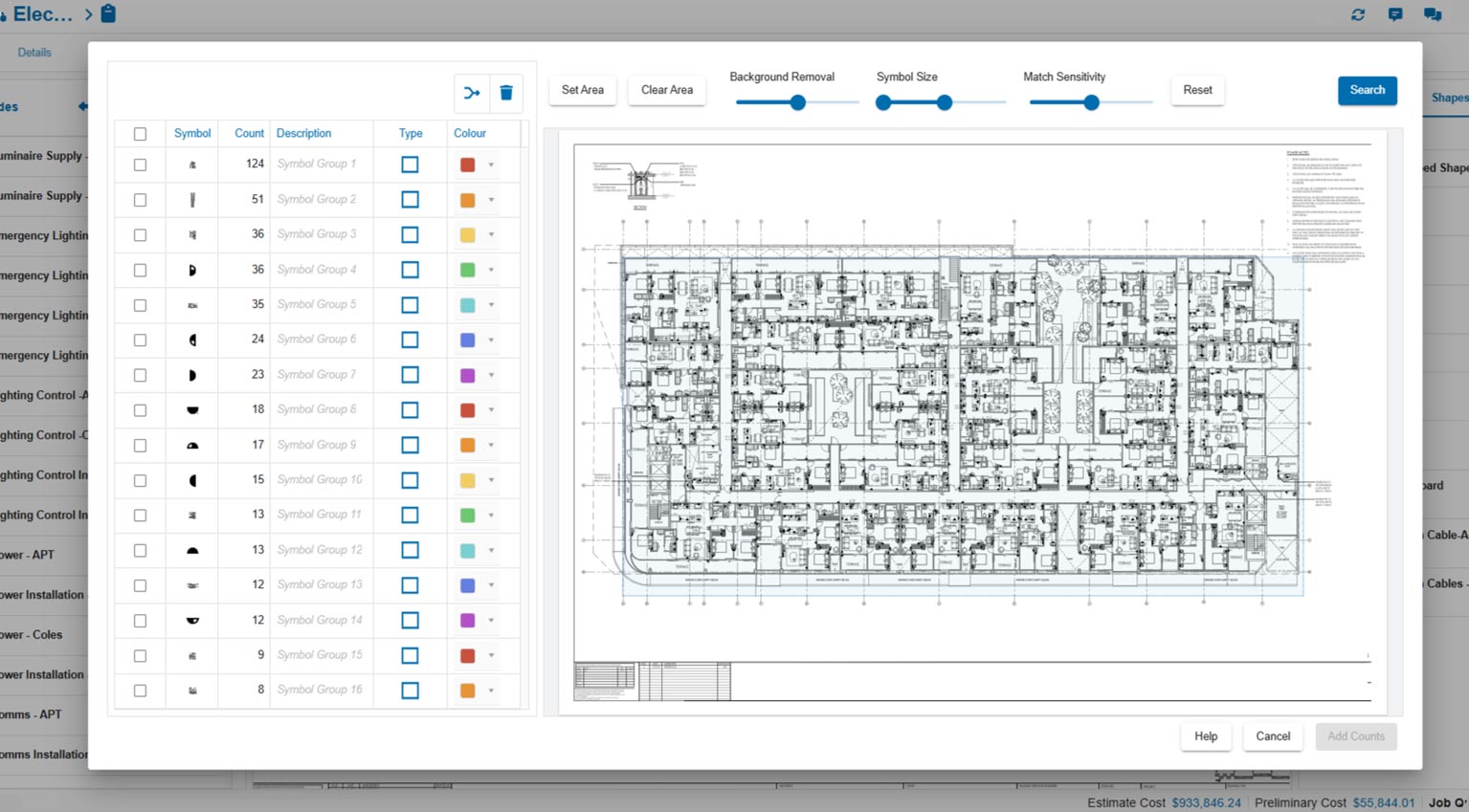Click the Match Sensitivity slider handle
The height and width of the screenshot is (812, 1469).
click(x=1091, y=102)
